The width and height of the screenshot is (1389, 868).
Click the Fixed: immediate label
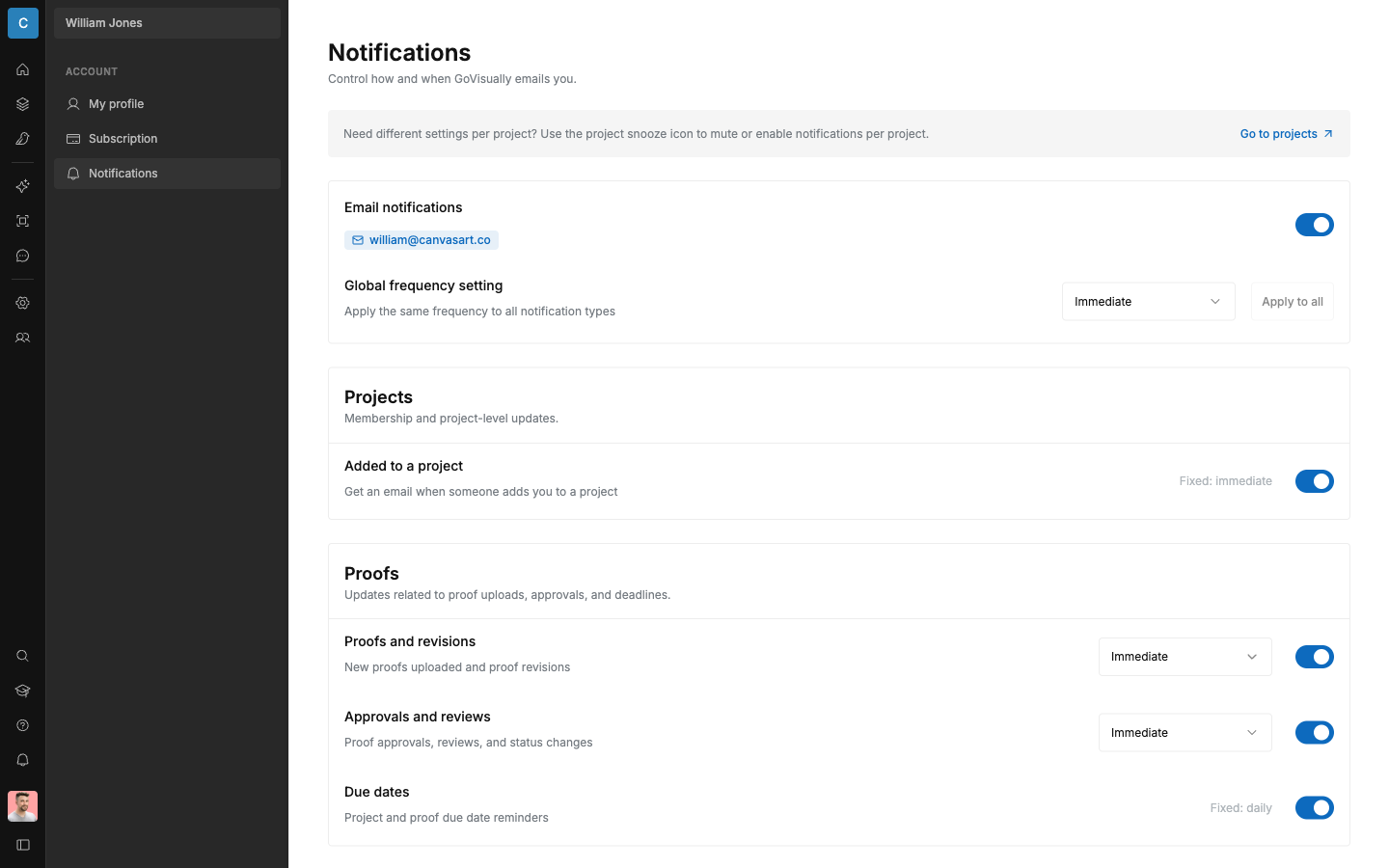1225,481
